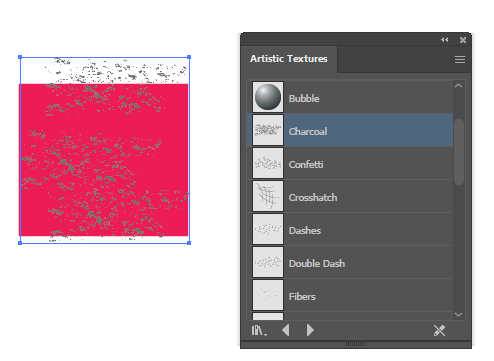Image resolution: width=494 pixels, height=361 pixels.
Task: Click the top-left selection handle
Action: 20,57
